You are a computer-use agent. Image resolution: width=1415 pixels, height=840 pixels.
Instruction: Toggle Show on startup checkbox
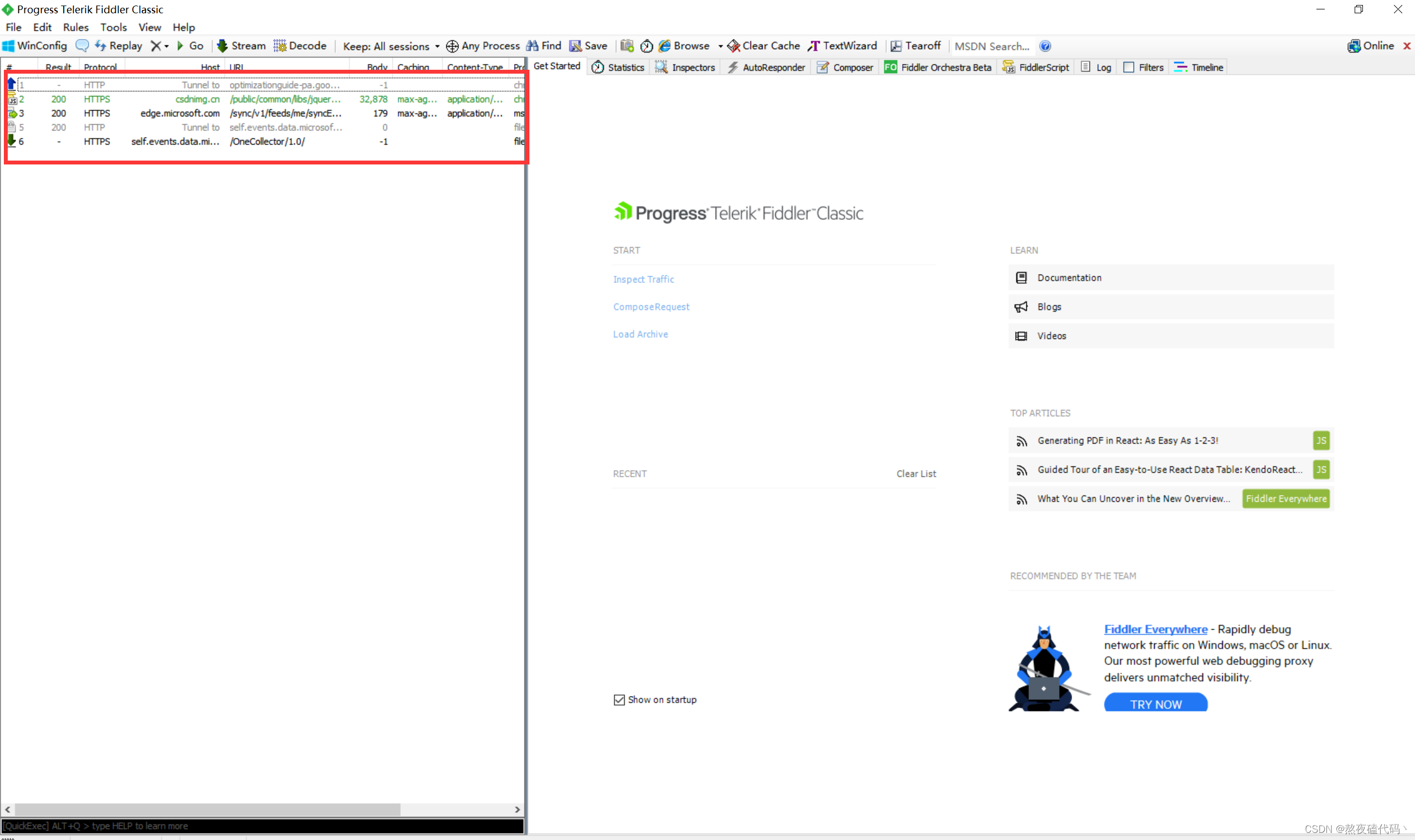(x=619, y=699)
